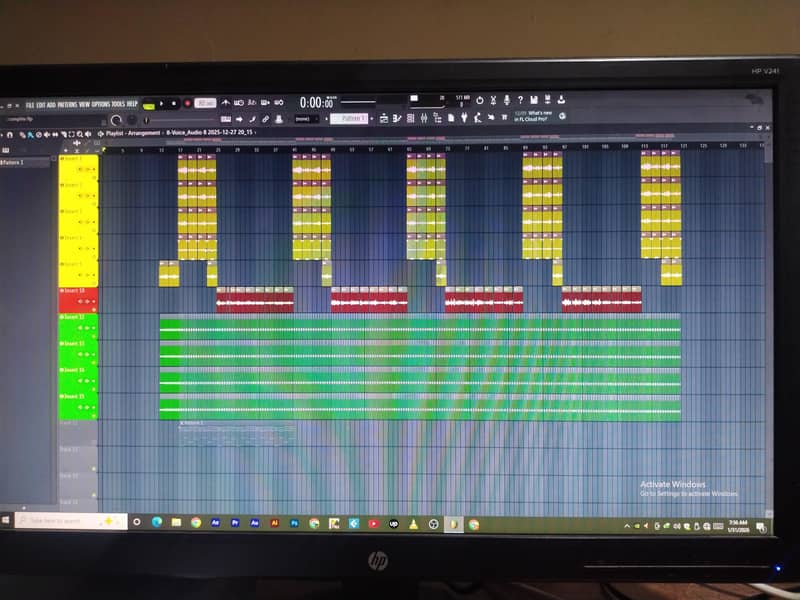Mute the red Insert 10 track

point(63,289)
